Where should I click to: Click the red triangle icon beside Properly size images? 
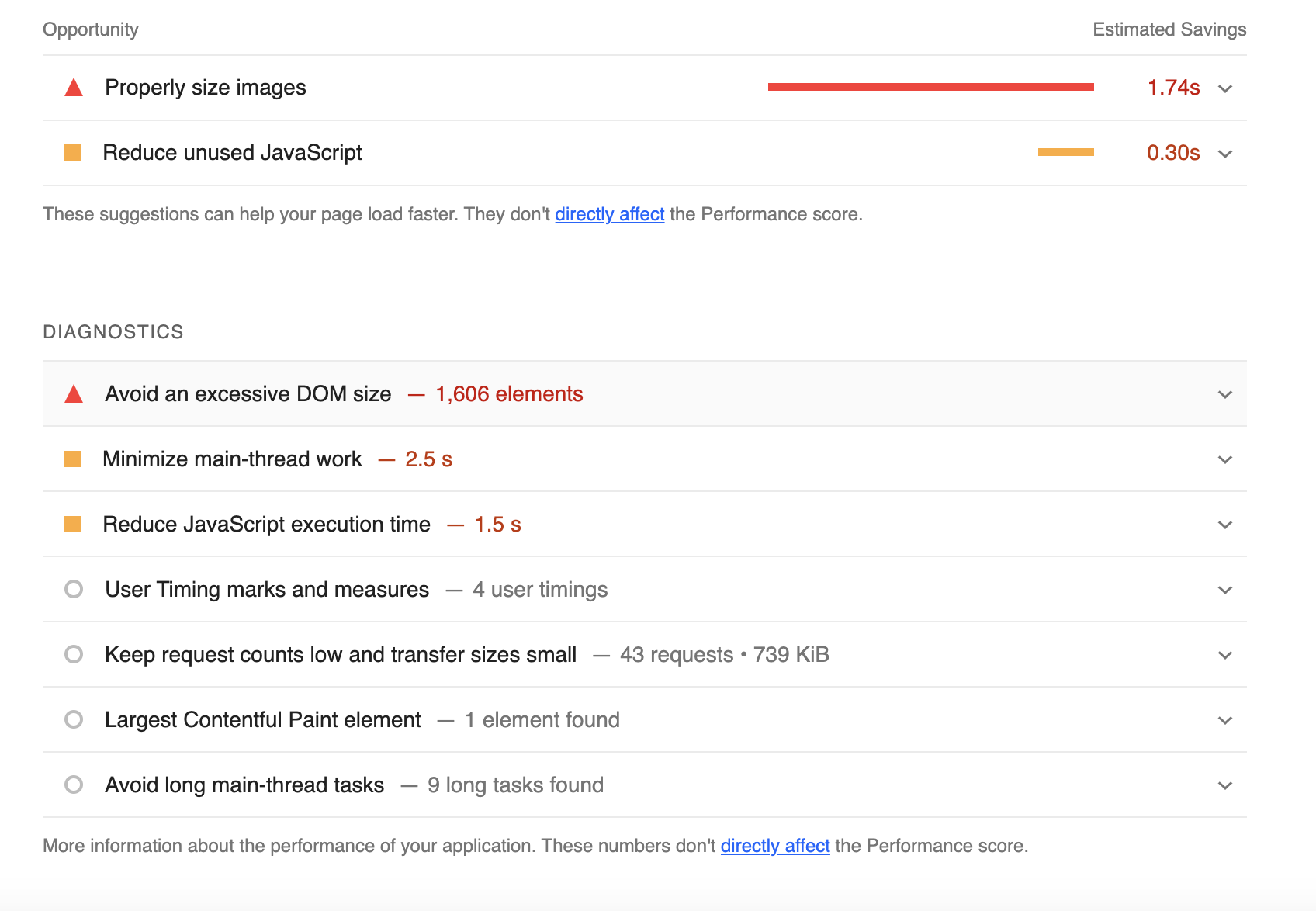pos(74,88)
